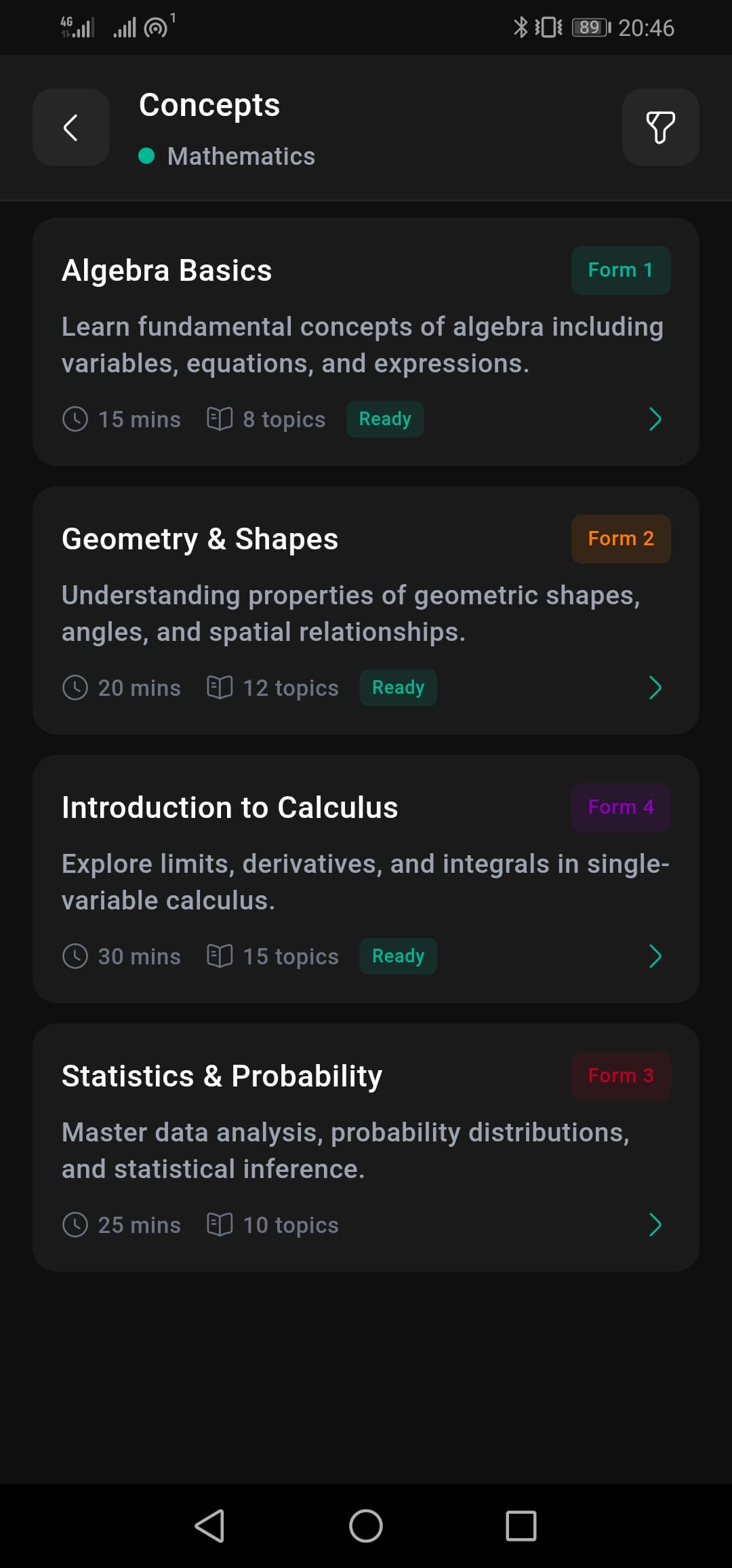Expand Geometry & Shapes chevron arrow
The image size is (732, 1568).
(655, 688)
